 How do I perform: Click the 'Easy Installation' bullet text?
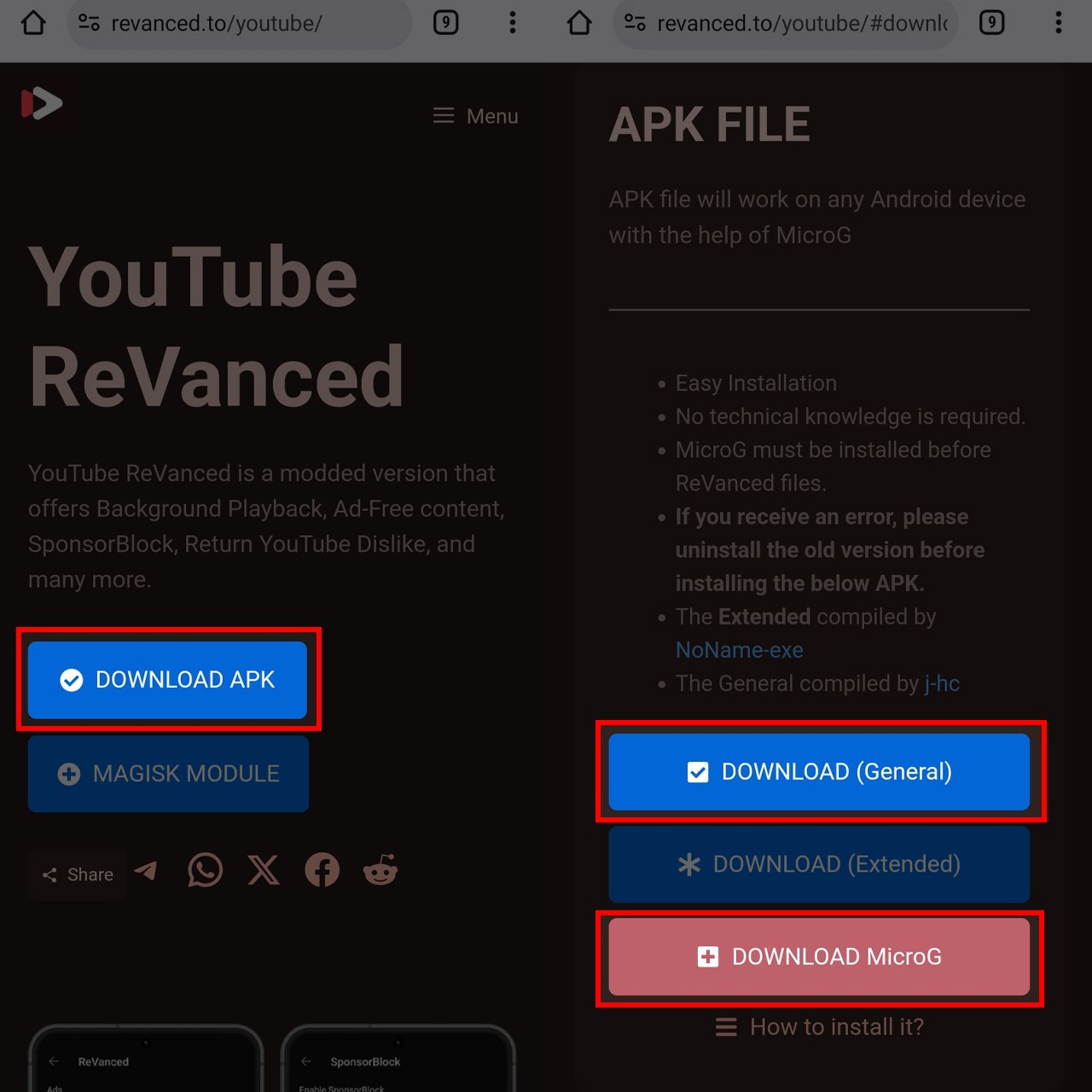[x=756, y=383]
